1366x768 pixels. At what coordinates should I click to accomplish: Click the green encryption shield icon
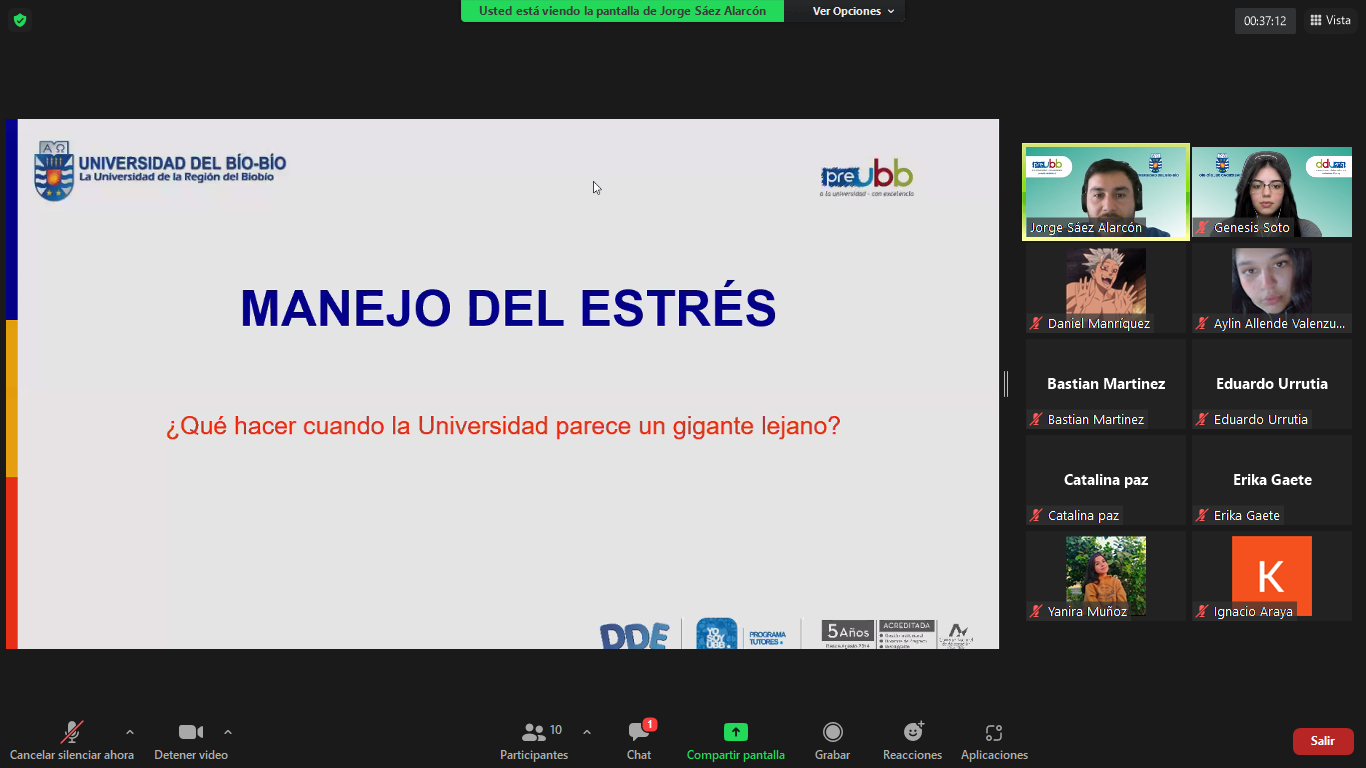point(20,20)
